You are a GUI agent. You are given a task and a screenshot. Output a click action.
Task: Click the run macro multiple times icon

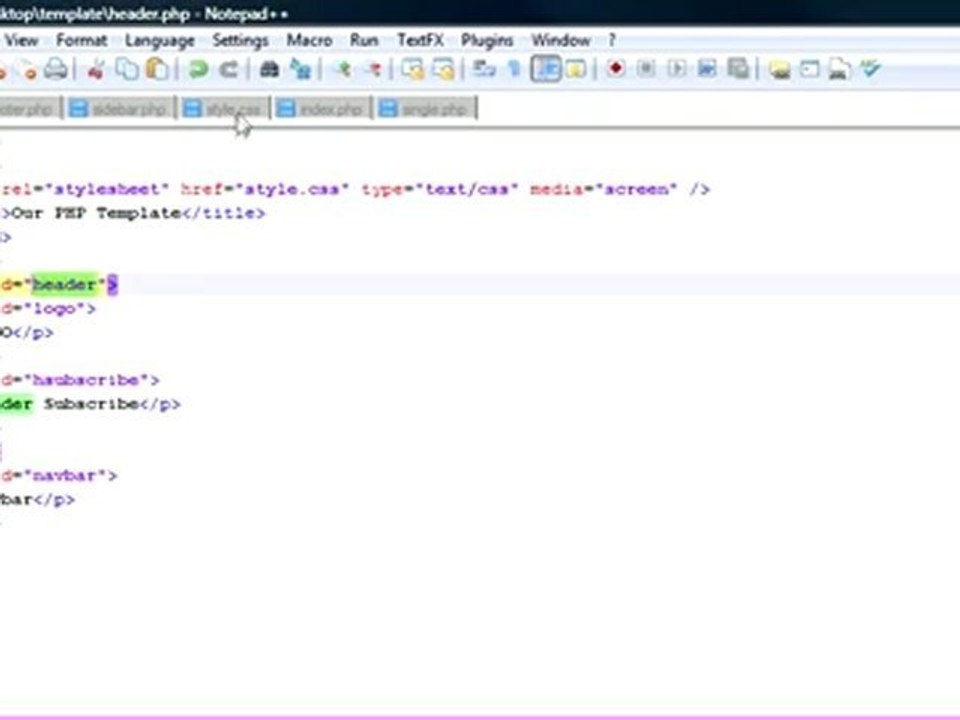707,69
